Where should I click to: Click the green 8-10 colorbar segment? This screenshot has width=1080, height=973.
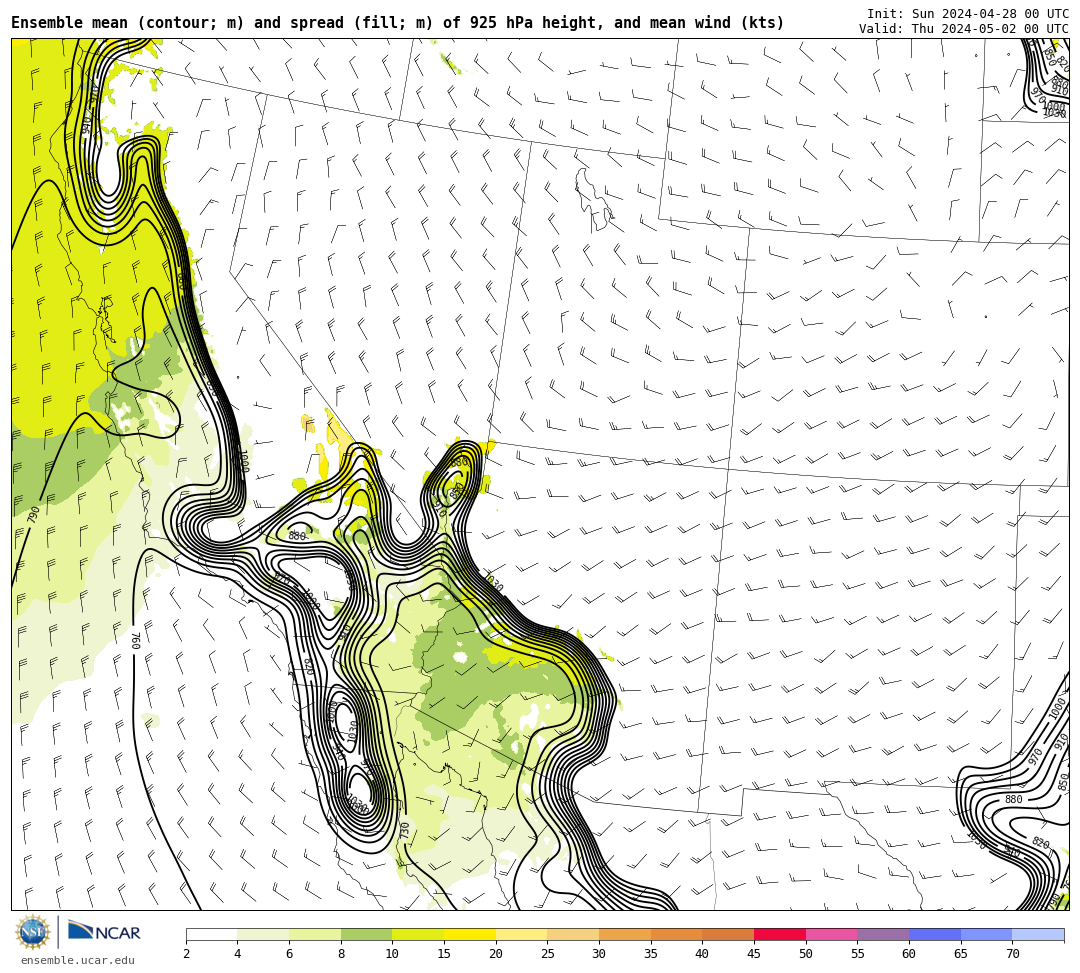pos(366,934)
